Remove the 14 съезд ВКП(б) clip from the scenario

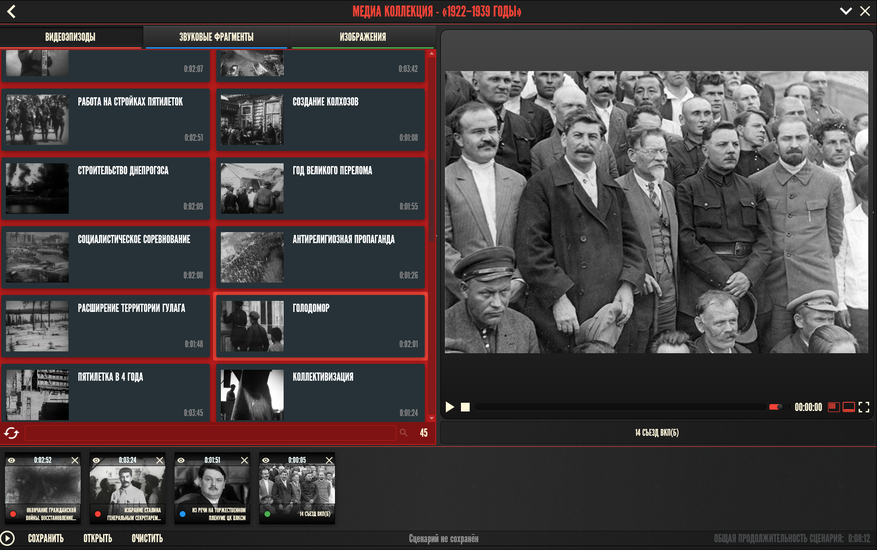click(329, 460)
